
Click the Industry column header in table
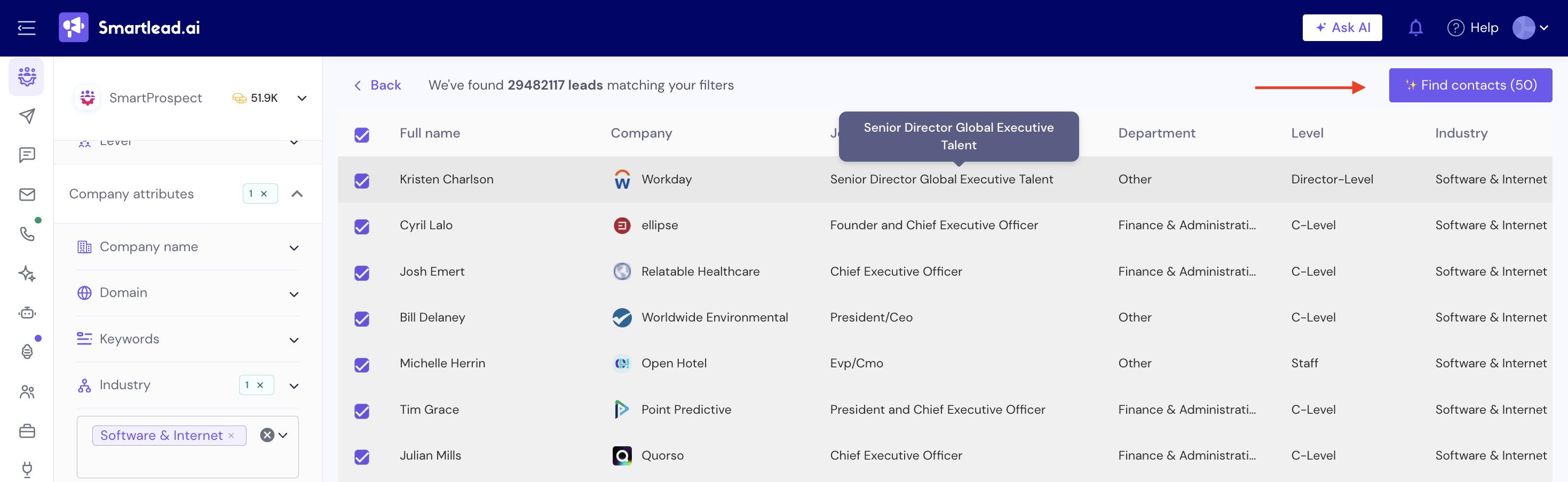pyautogui.click(x=1461, y=133)
